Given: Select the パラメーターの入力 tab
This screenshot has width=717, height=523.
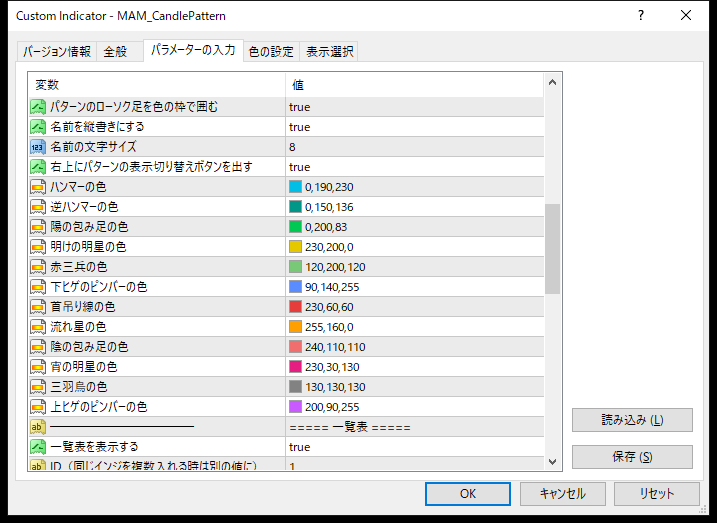Looking at the screenshot, I should (x=193, y=50).
